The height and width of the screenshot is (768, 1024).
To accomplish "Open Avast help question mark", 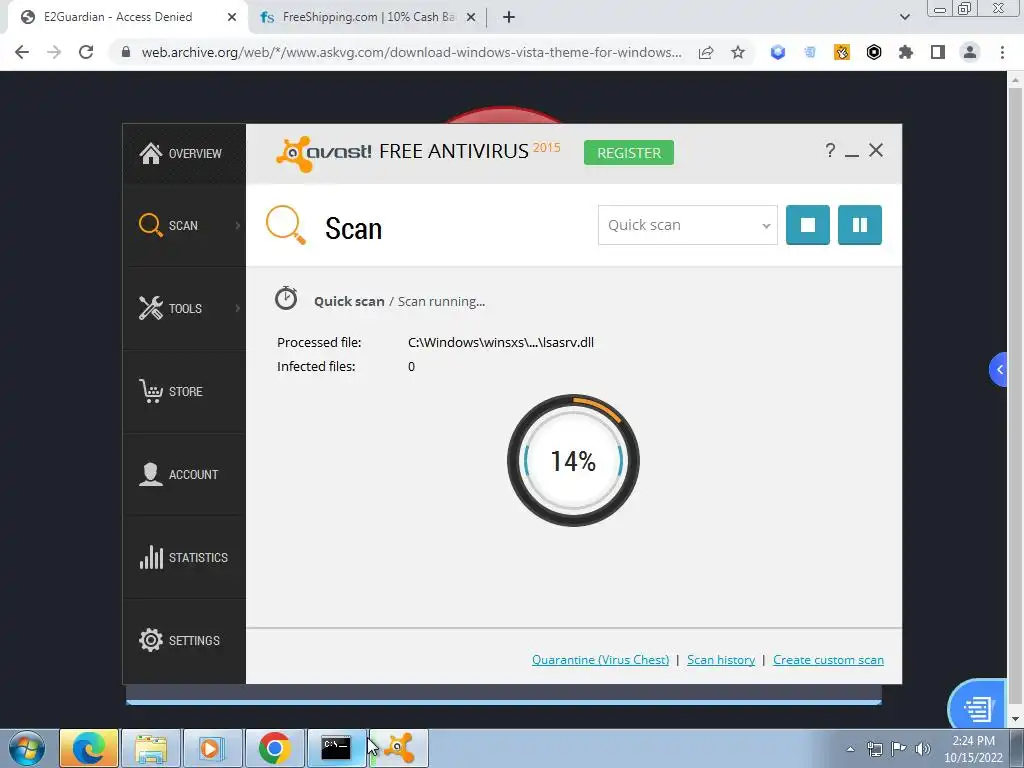I will point(830,151).
